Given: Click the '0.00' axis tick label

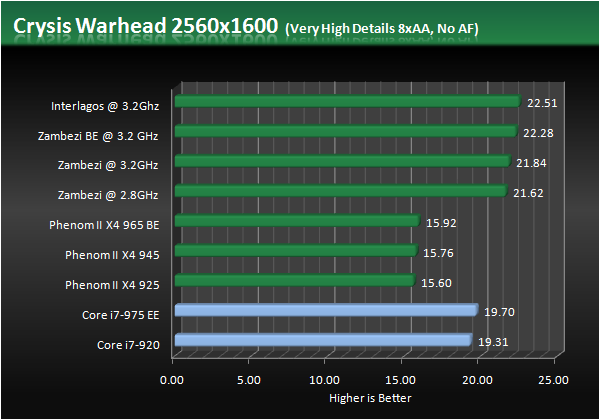Looking at the screenshot, I should click(172, 380).
